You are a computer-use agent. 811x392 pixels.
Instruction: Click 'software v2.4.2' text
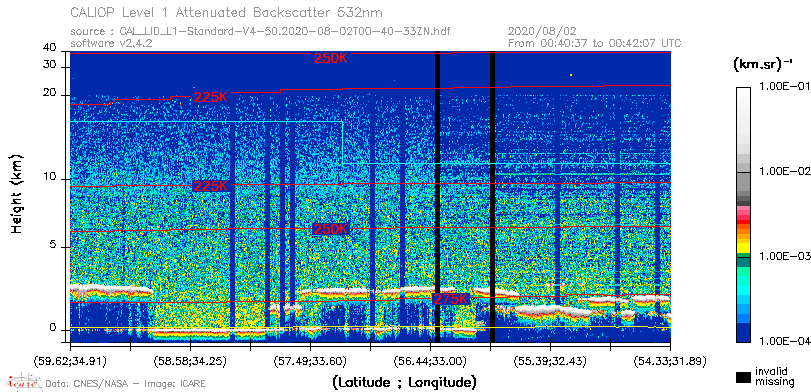pyautogui.click(x=111, y=43)
